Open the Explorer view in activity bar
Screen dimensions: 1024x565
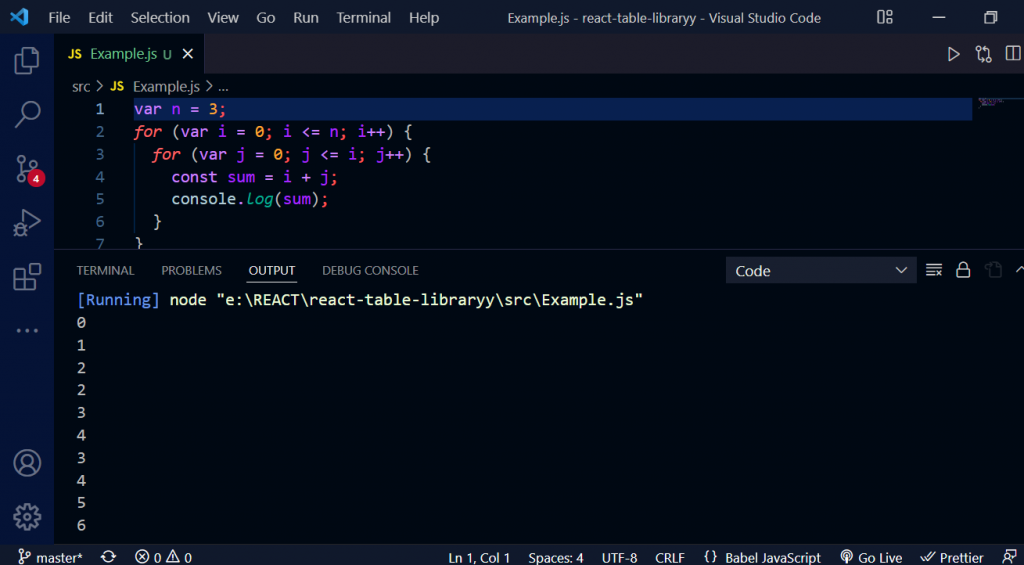27,62
